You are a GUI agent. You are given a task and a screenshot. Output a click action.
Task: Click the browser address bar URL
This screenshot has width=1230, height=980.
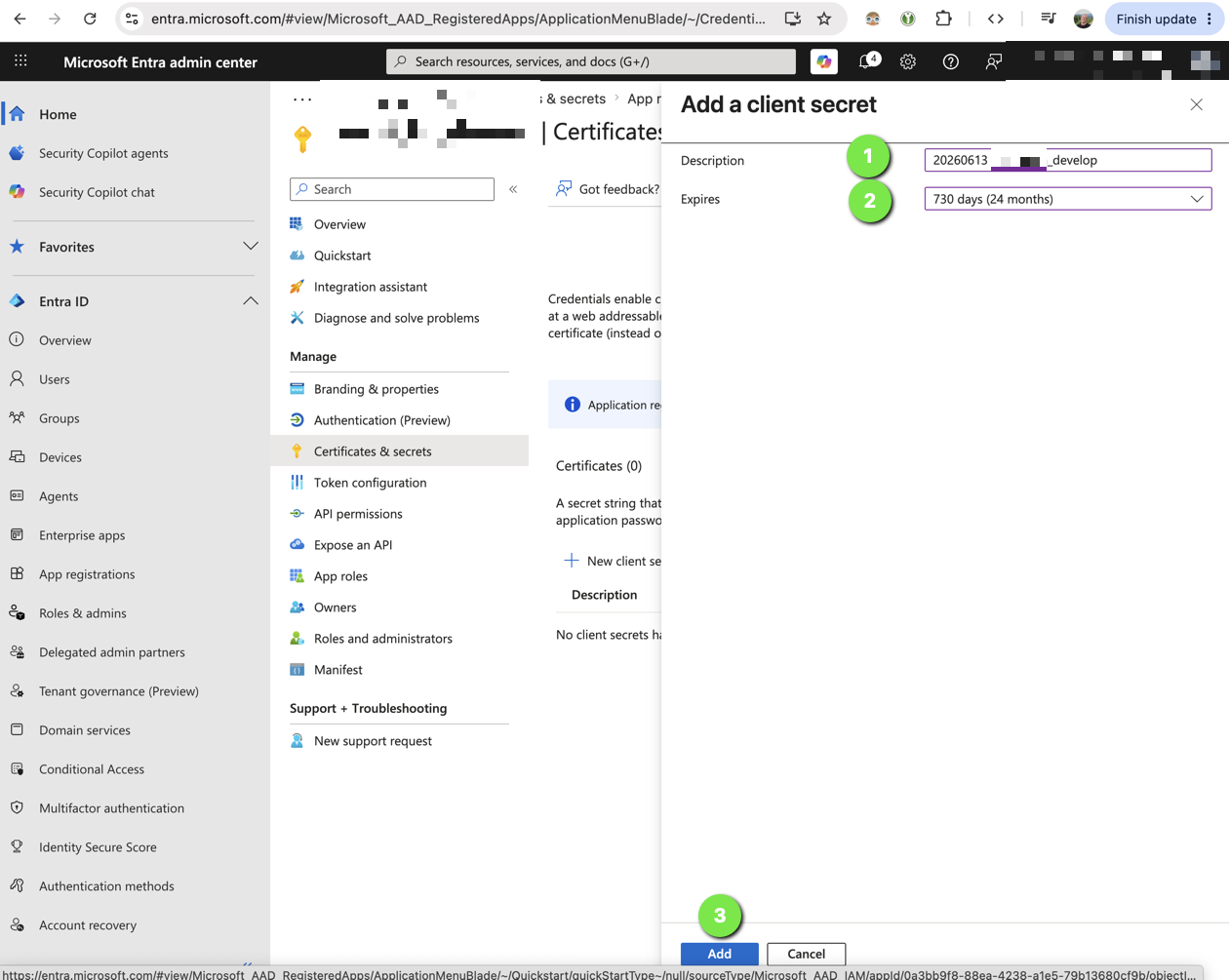coord(458,19)
